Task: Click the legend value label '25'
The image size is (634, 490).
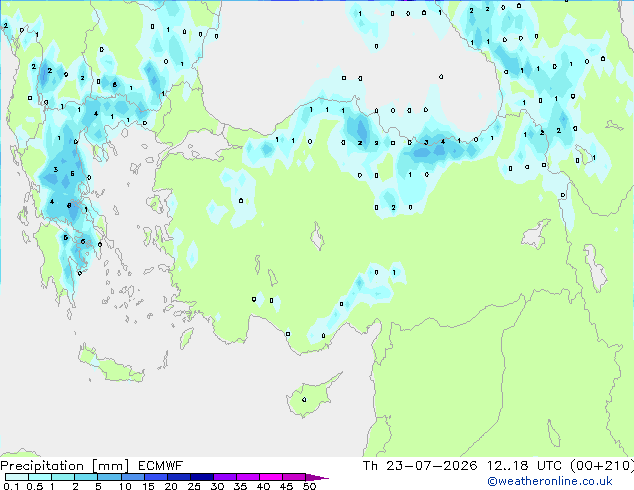Action: click(194, 486)
